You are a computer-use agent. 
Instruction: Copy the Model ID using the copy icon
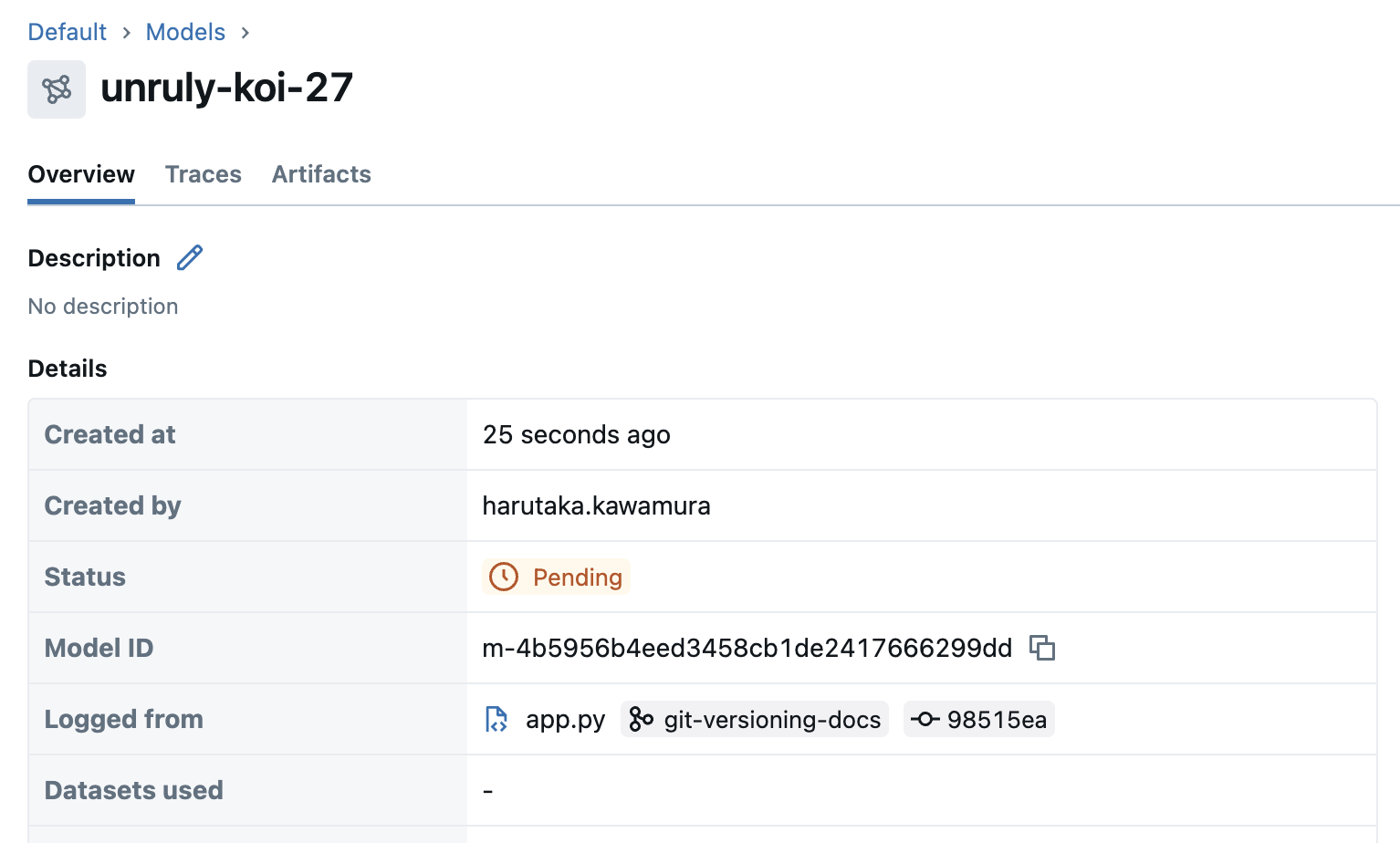(1042, 648)
